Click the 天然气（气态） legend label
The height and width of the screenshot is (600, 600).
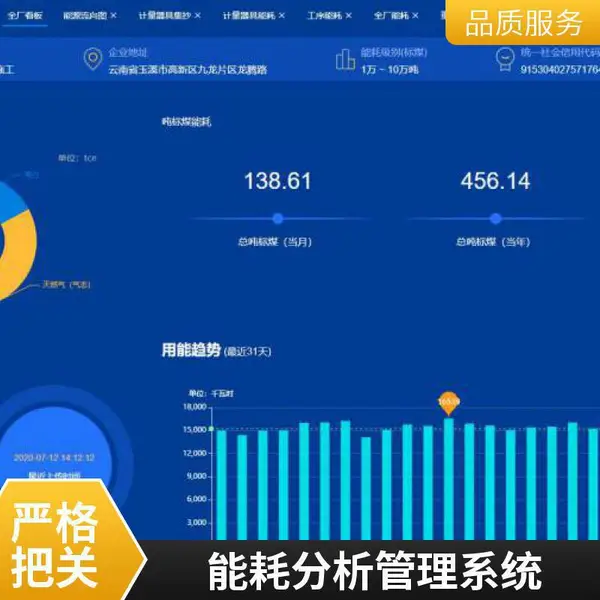click(x=67, y=285)
